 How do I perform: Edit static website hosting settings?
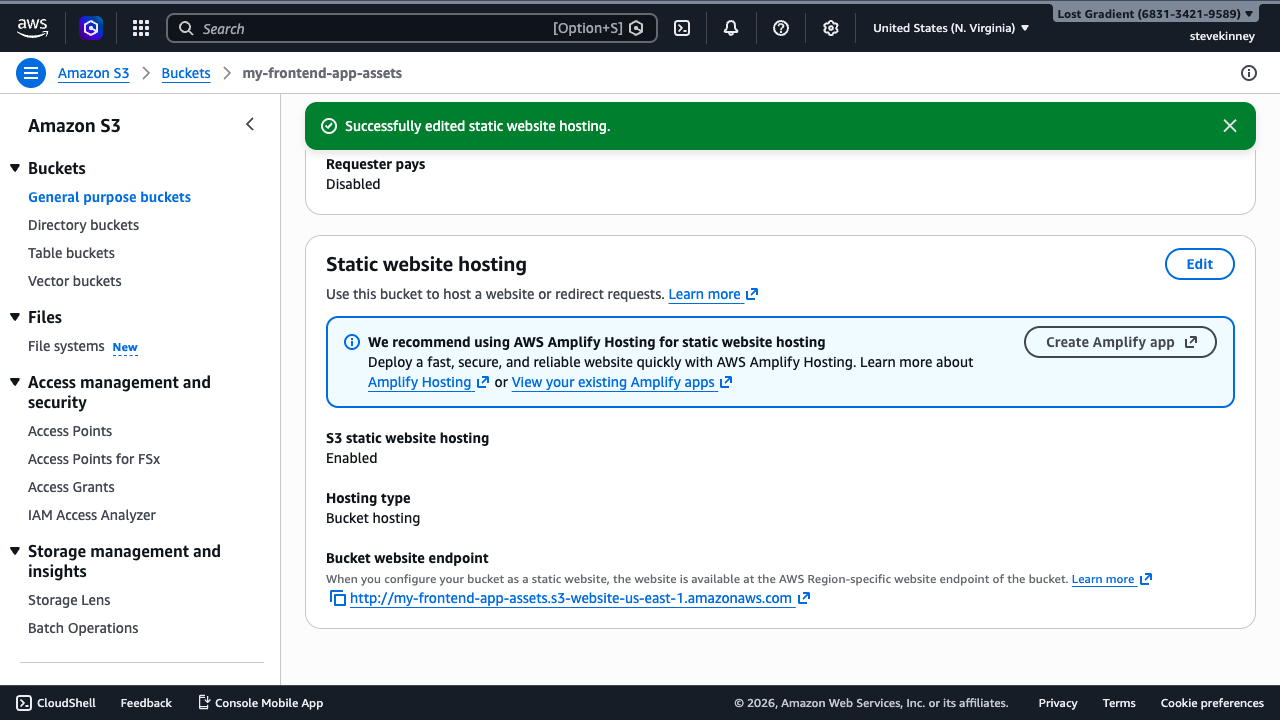[x=1200, y=264]
